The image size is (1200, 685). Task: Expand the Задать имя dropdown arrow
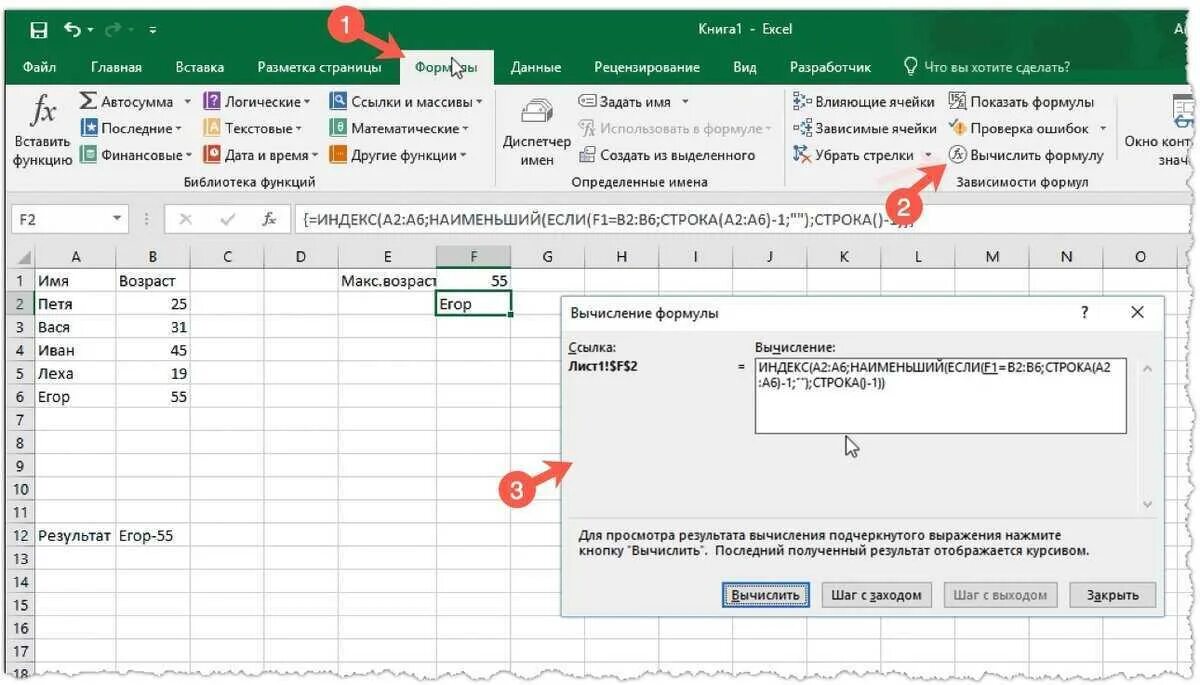(x=685, y=102)
